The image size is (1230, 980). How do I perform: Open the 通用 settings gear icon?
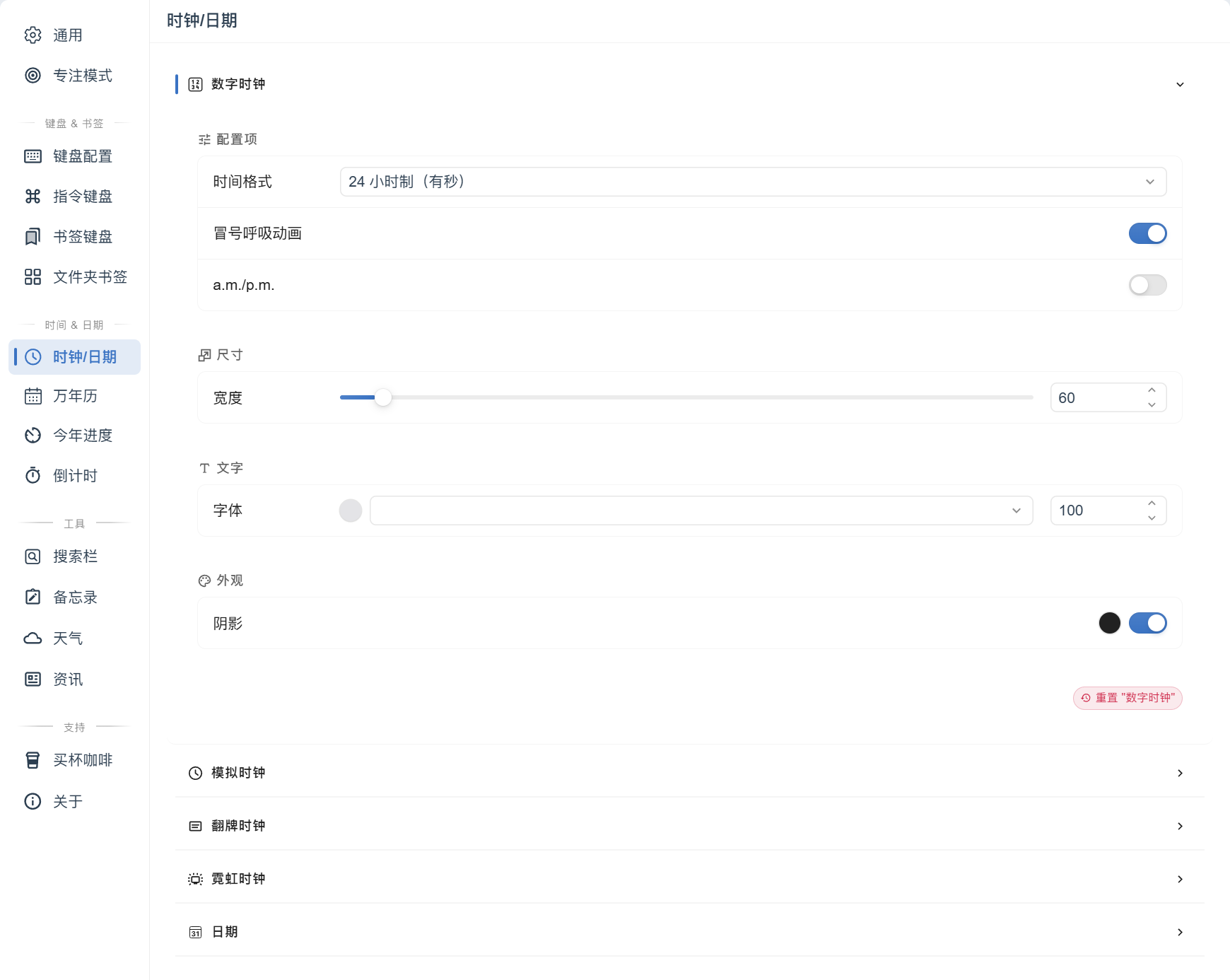point(33,35)
